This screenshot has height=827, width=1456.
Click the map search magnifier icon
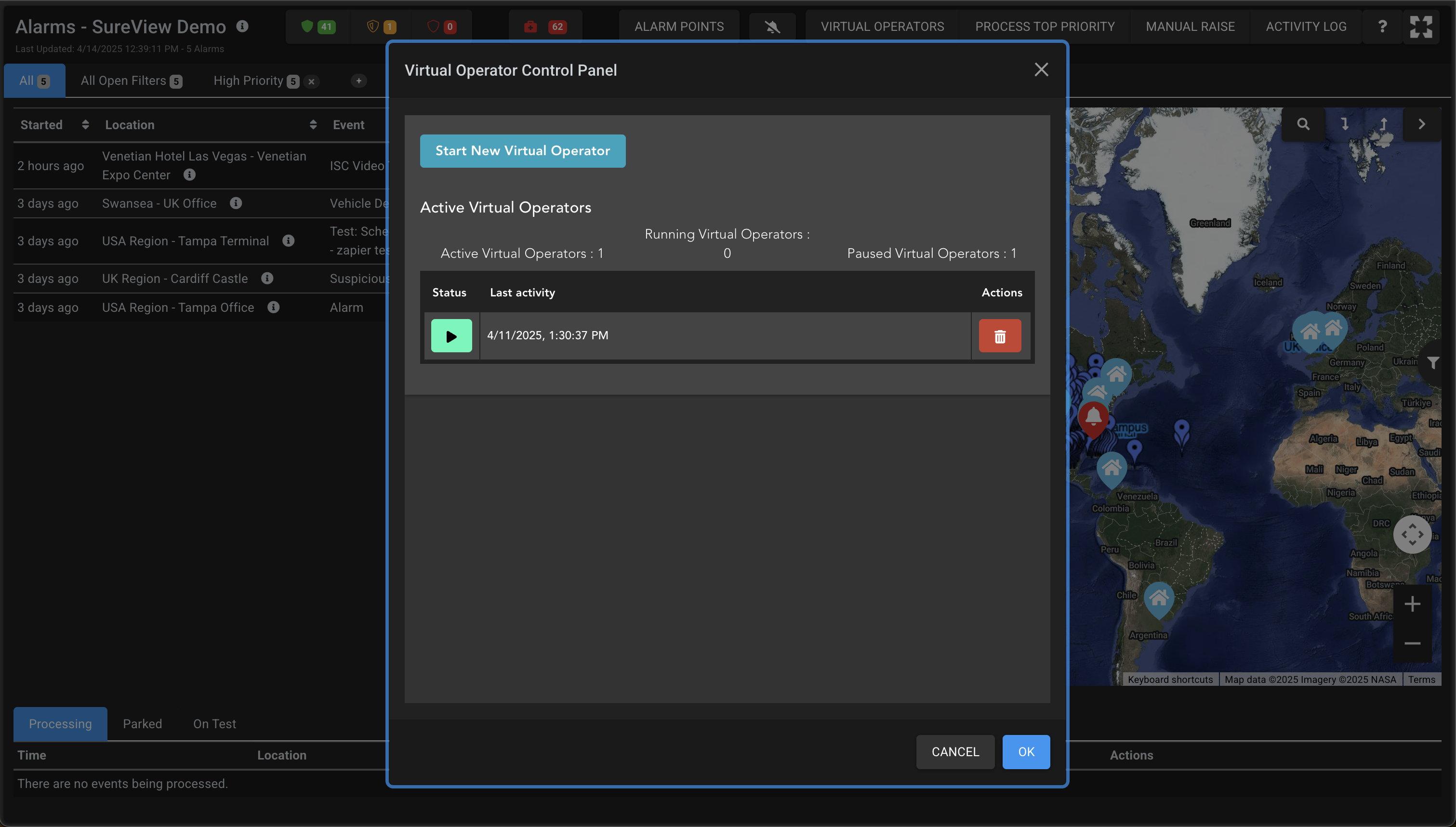coord(1303,124)
